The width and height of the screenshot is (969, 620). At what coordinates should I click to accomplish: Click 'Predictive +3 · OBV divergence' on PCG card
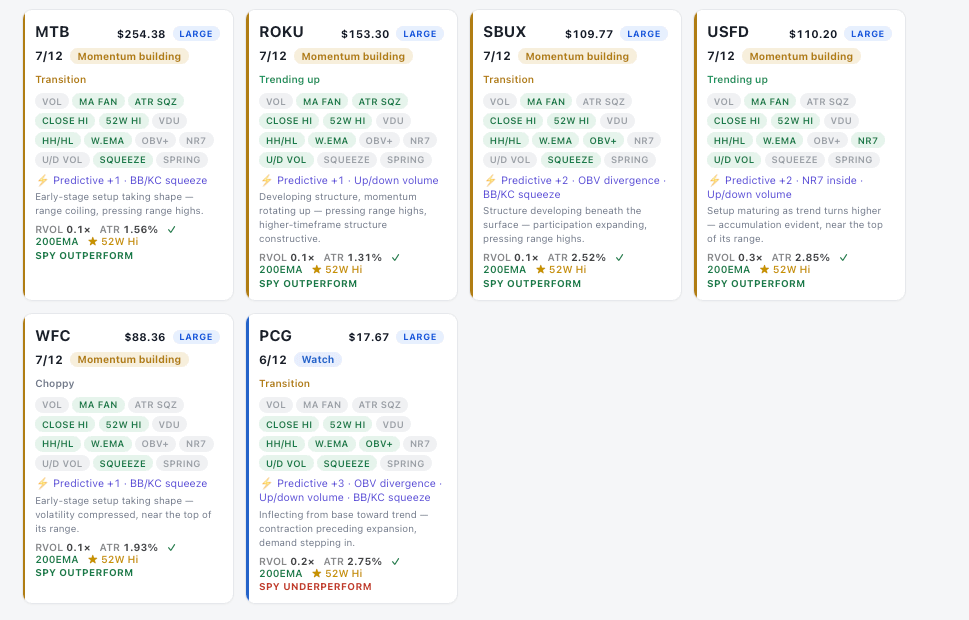[x=356, y=483]
